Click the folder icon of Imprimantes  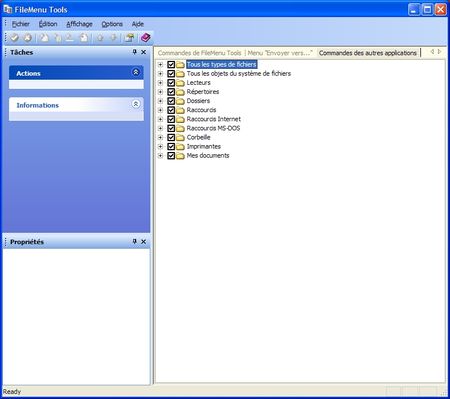click(180, 146)
